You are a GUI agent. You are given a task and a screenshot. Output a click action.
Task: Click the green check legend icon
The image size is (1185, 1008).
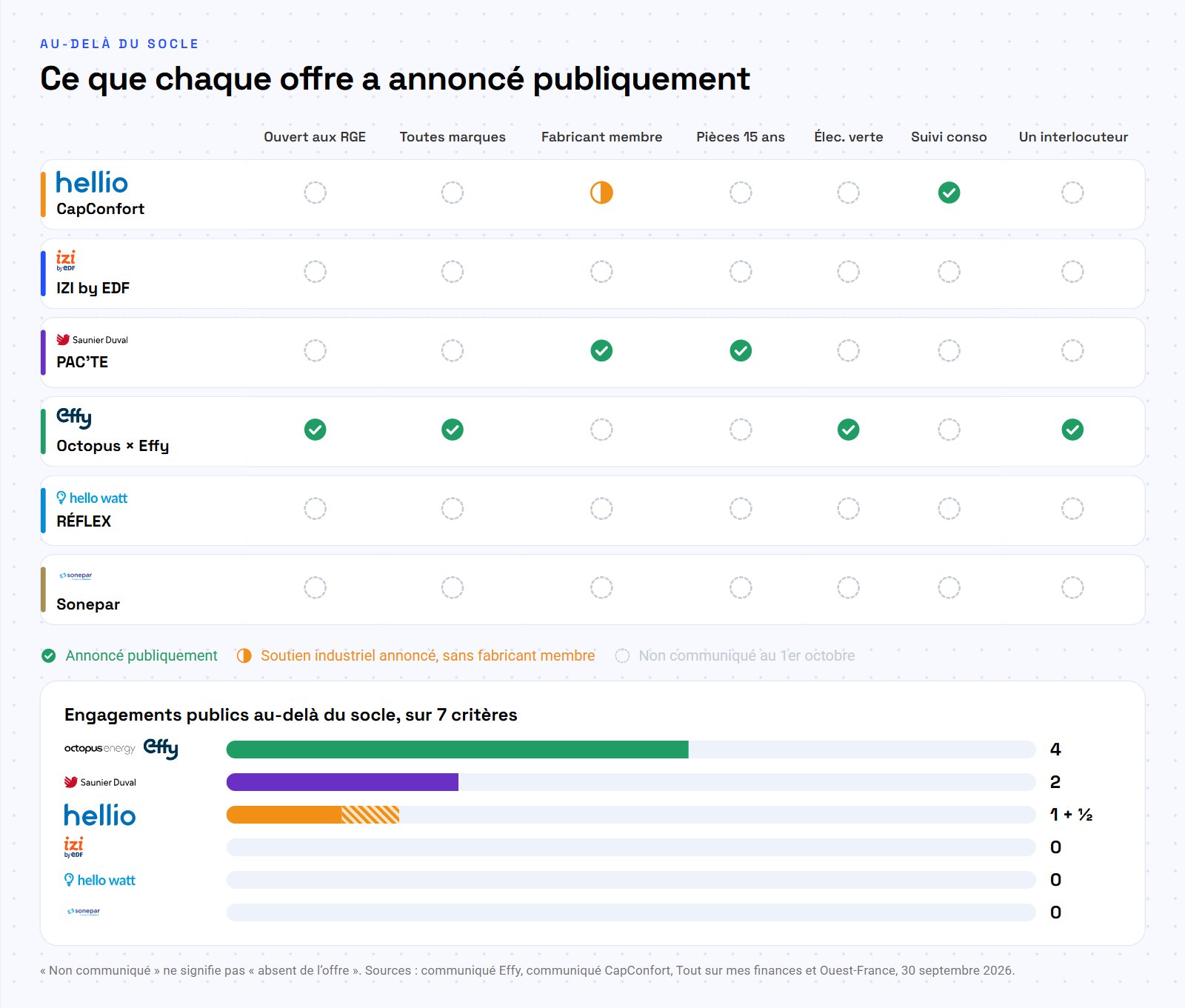49,655
